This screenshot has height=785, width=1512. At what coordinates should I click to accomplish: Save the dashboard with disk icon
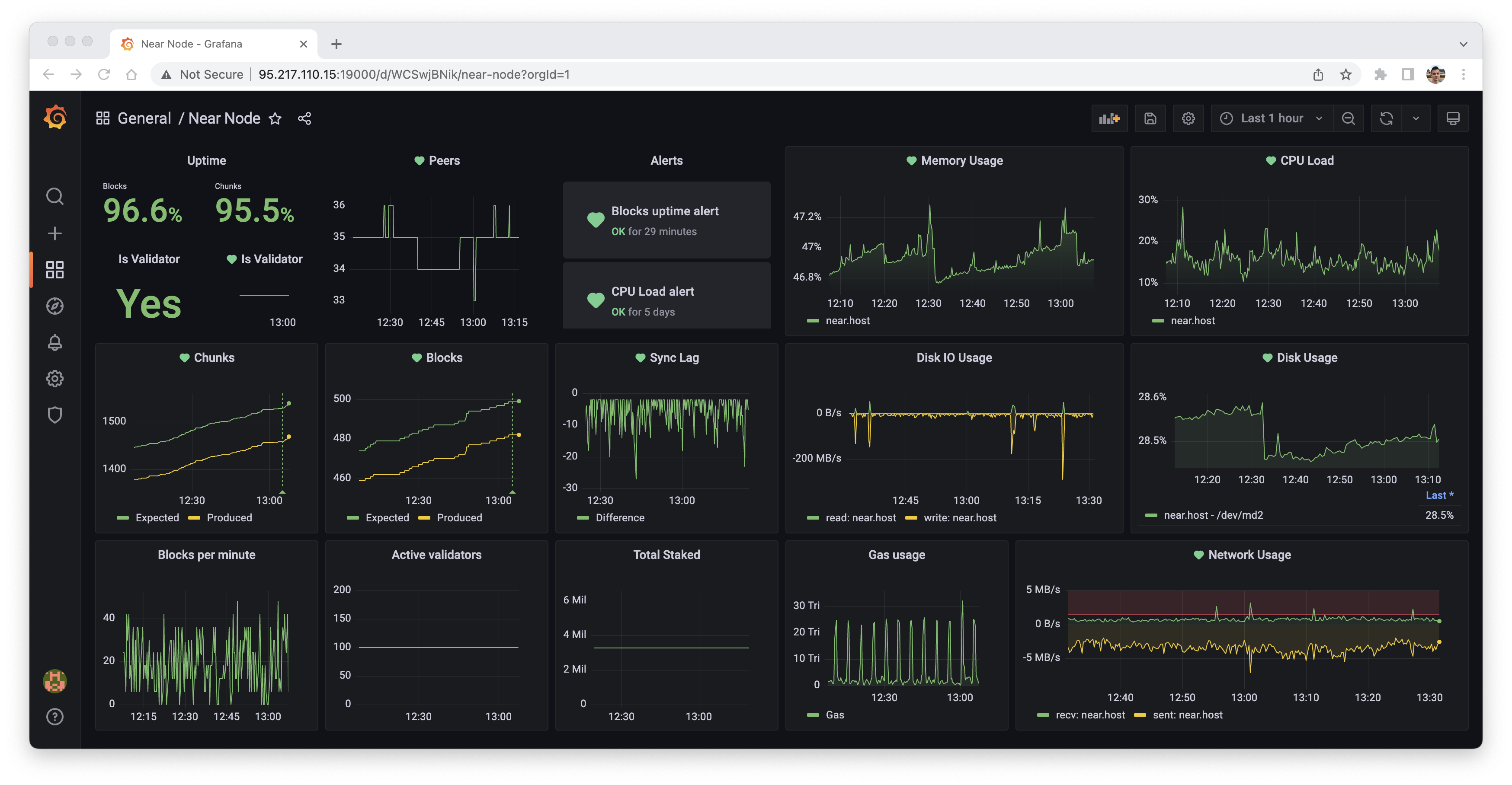(x=1150, y=118)
